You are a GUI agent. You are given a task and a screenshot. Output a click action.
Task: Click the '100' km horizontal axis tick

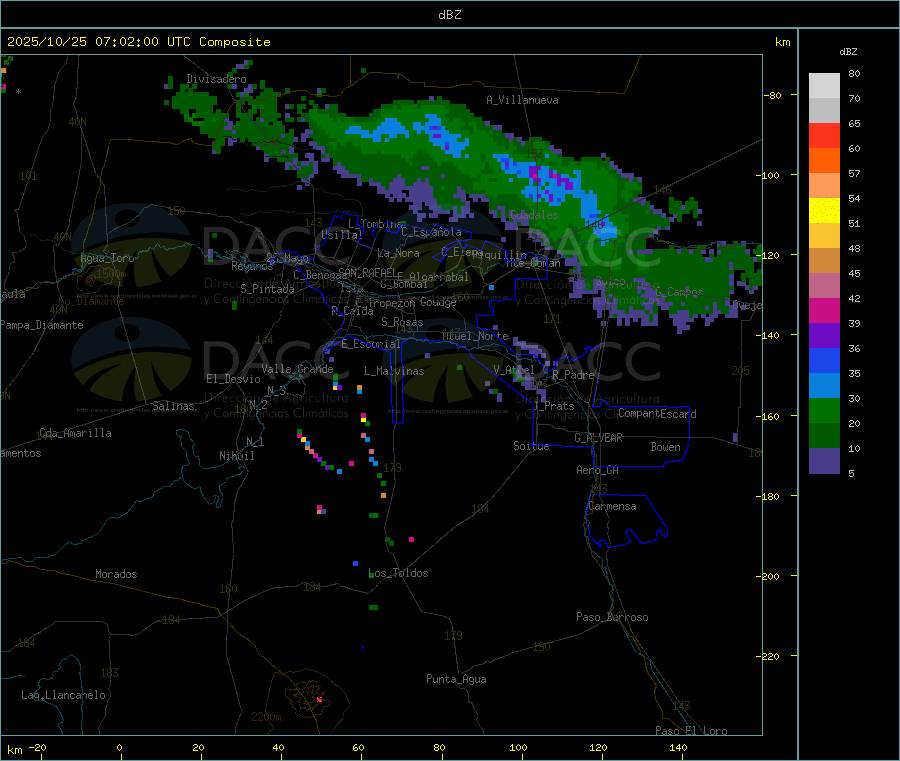pos(518,747)
